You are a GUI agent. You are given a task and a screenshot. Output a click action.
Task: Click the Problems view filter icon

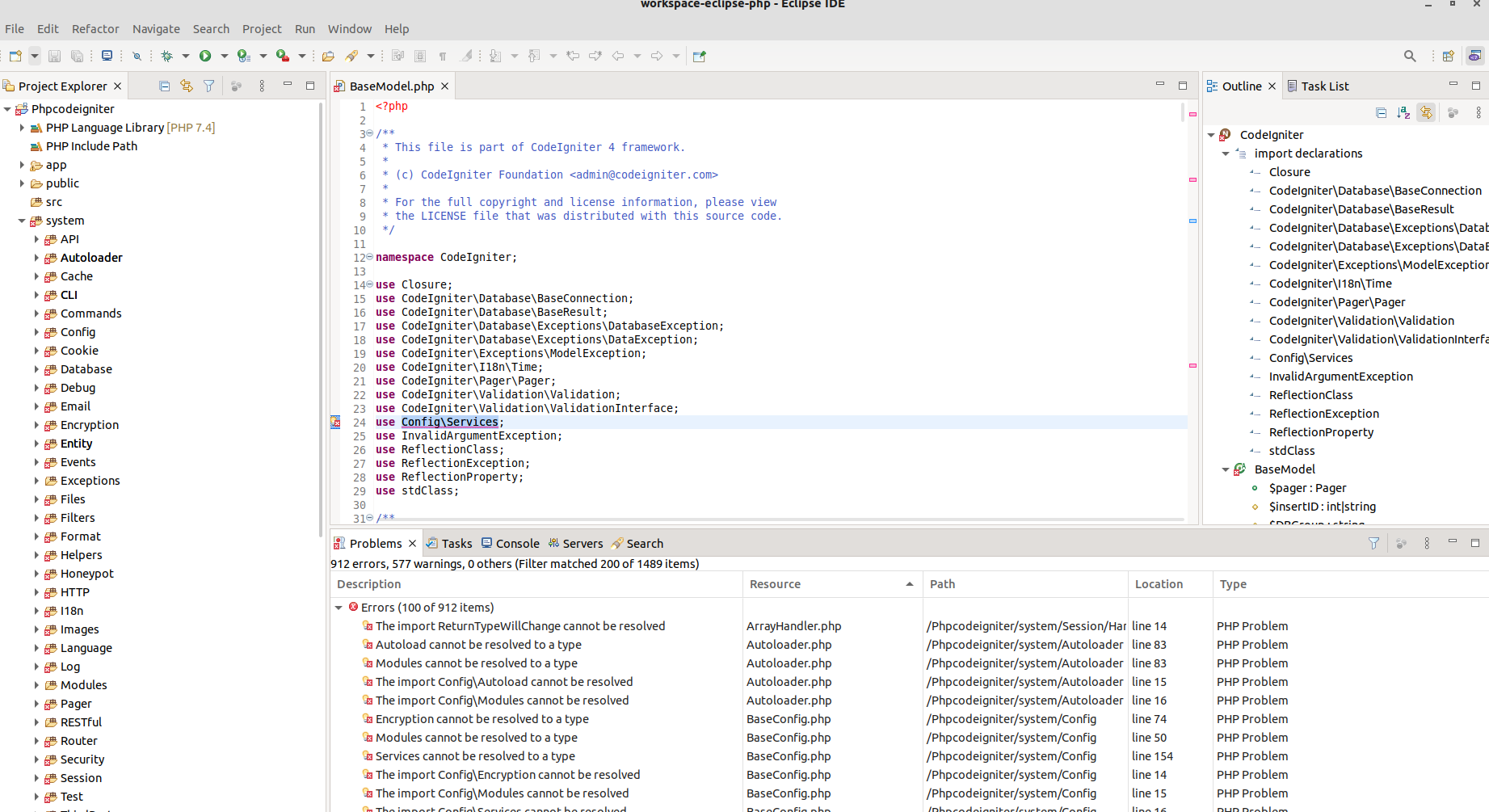(1373, 543)
